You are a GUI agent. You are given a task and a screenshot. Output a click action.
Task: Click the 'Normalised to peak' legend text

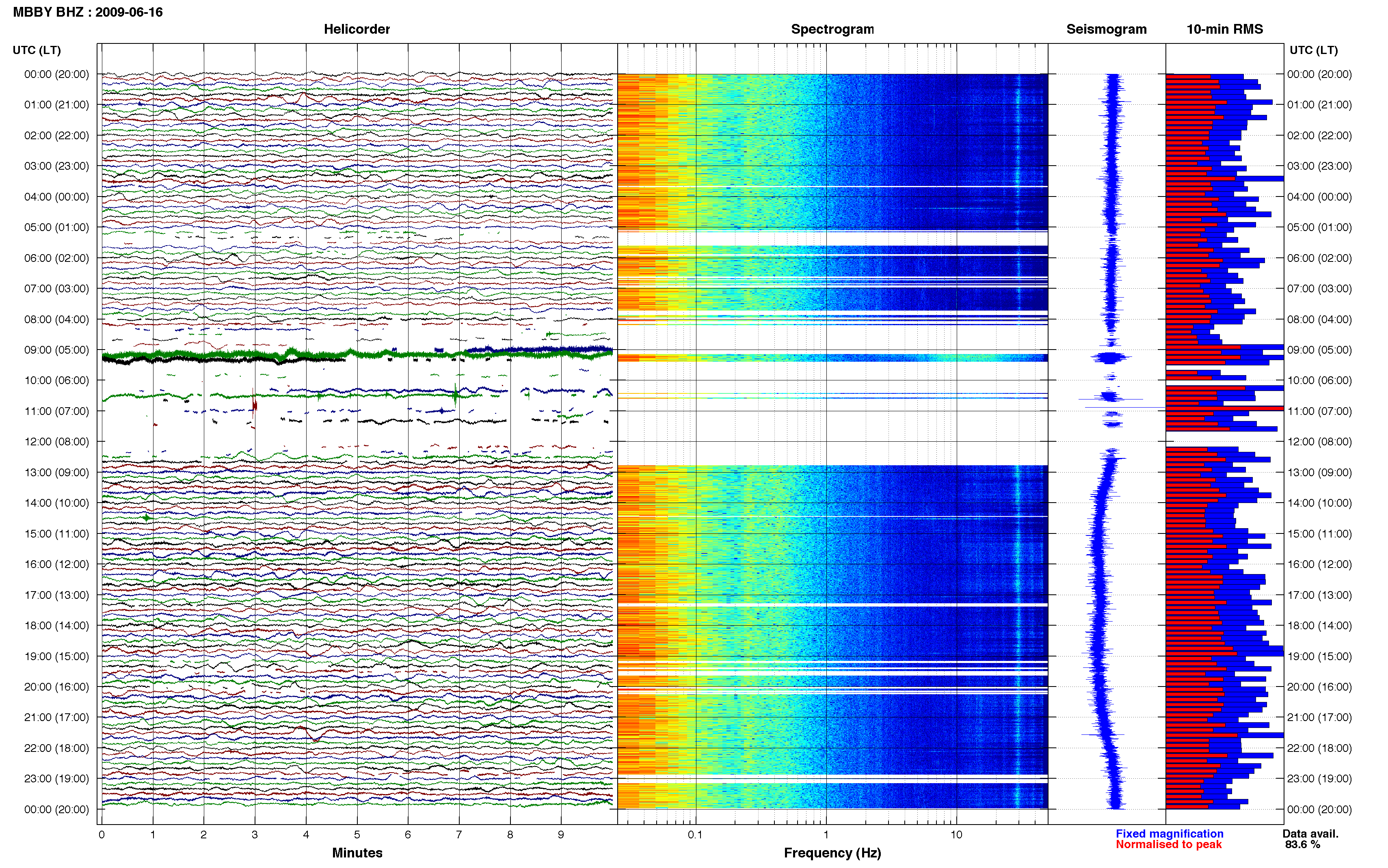click(x=1169, y=844)
